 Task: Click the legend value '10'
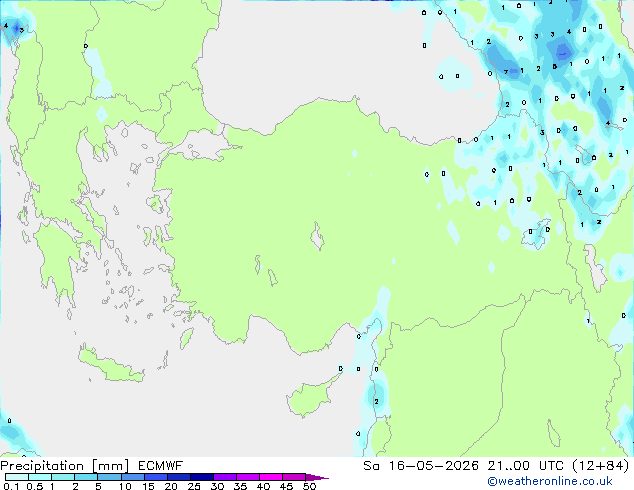click(x=125, y=486)
